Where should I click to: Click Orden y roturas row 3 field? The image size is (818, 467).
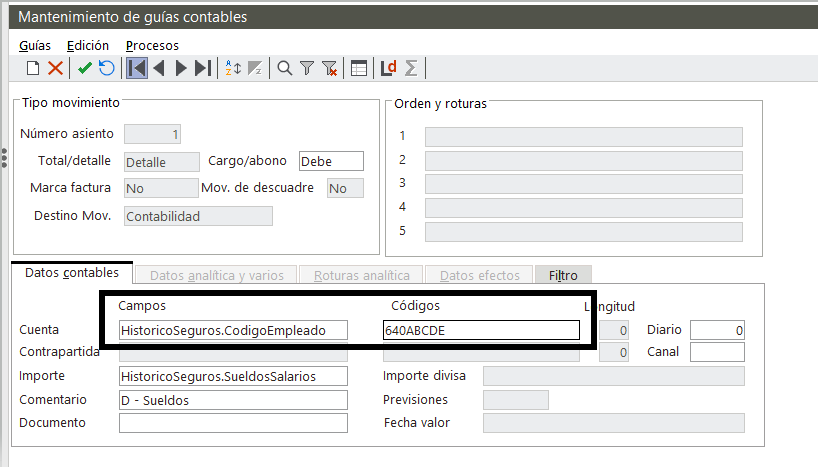point(584,184)
